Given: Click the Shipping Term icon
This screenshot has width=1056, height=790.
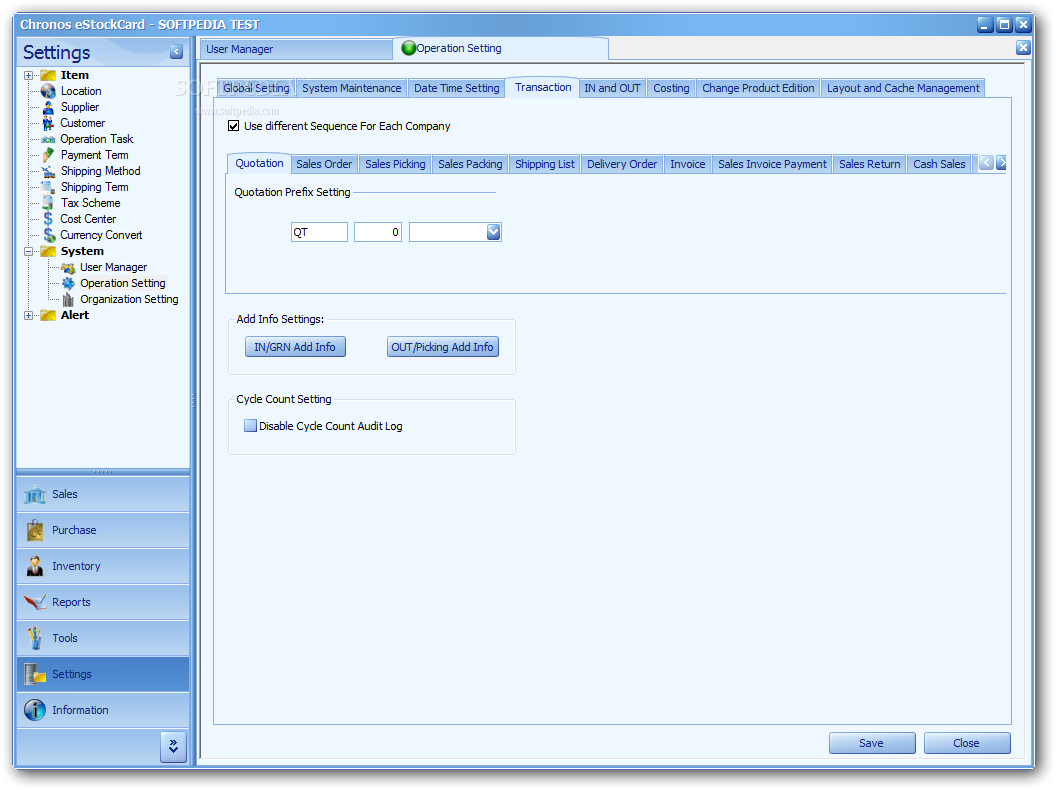Looking at the screenshot, I should coord(48,187).
